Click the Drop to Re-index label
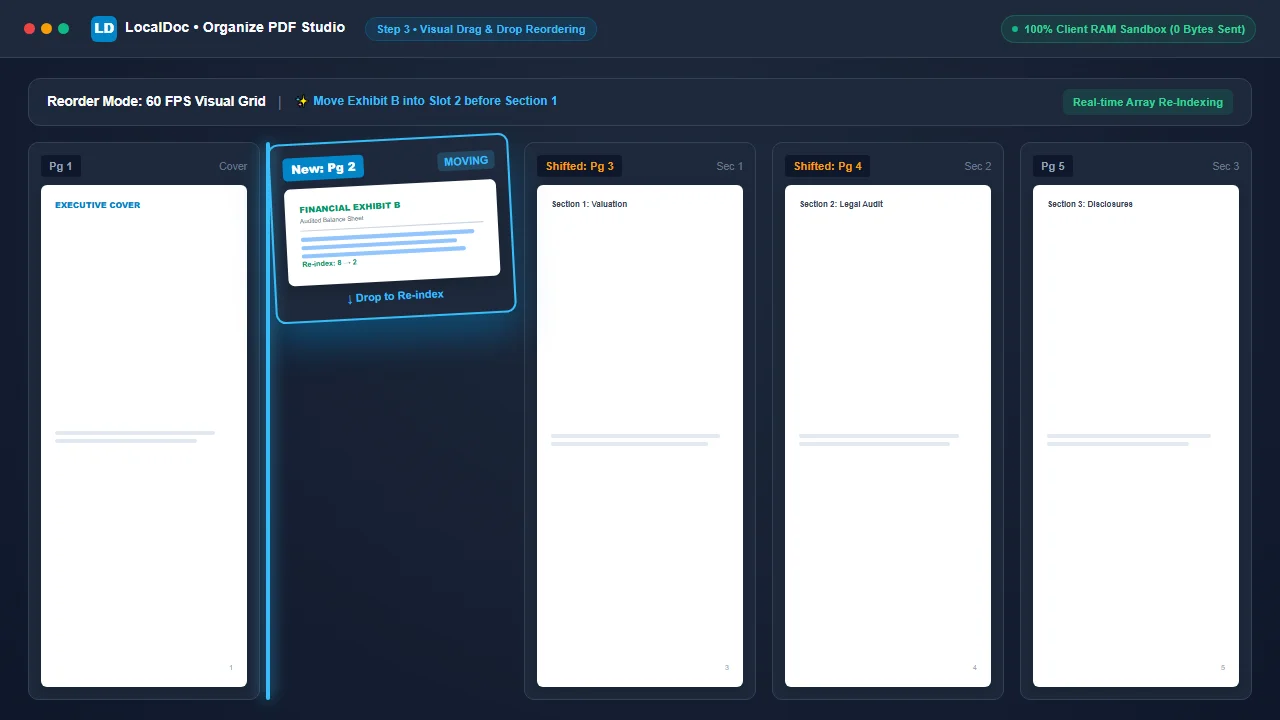Viewport: 1280px width, 720px height. pos(396,297)
